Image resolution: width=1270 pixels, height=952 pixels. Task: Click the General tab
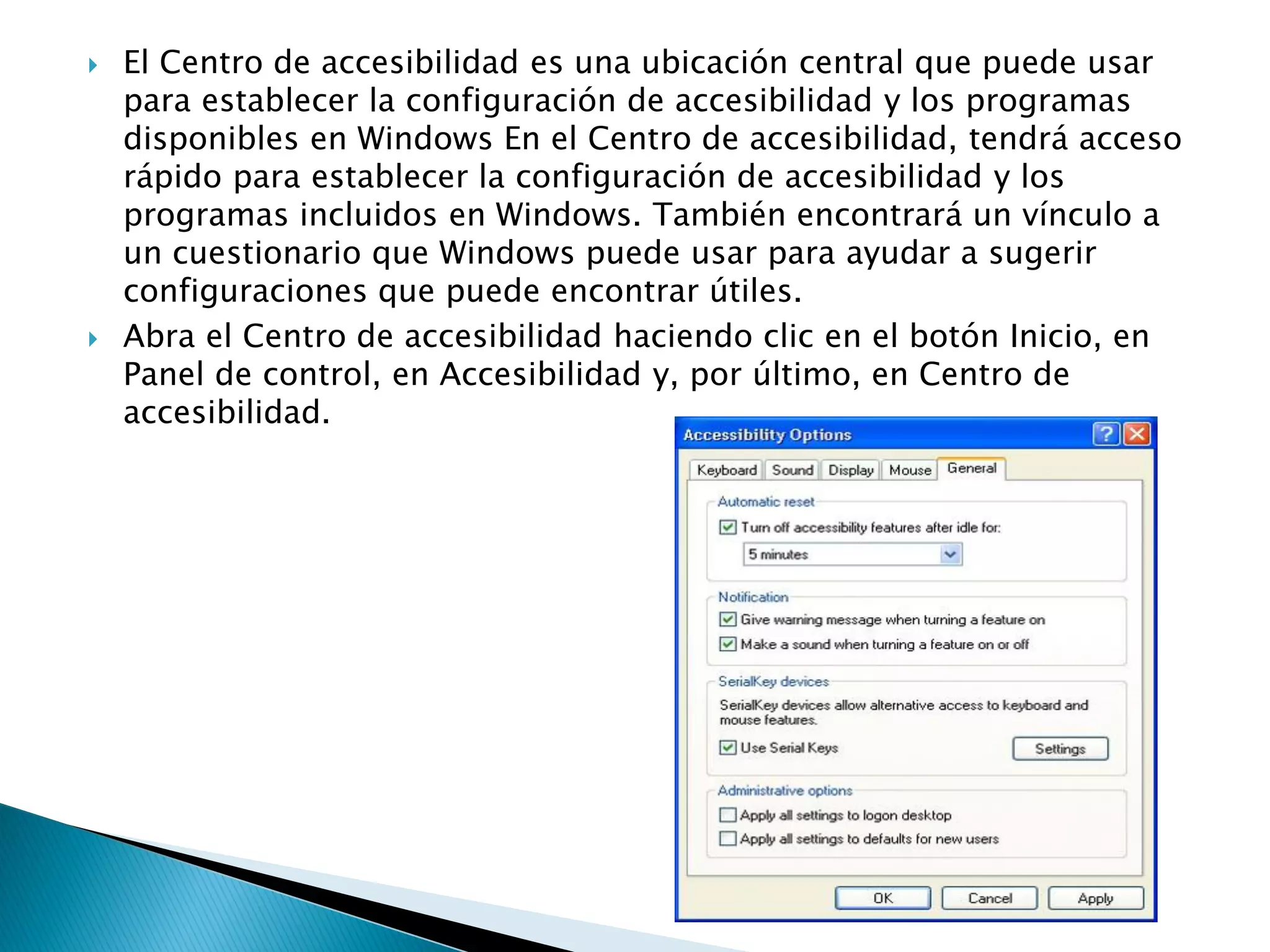click(971, 469)
